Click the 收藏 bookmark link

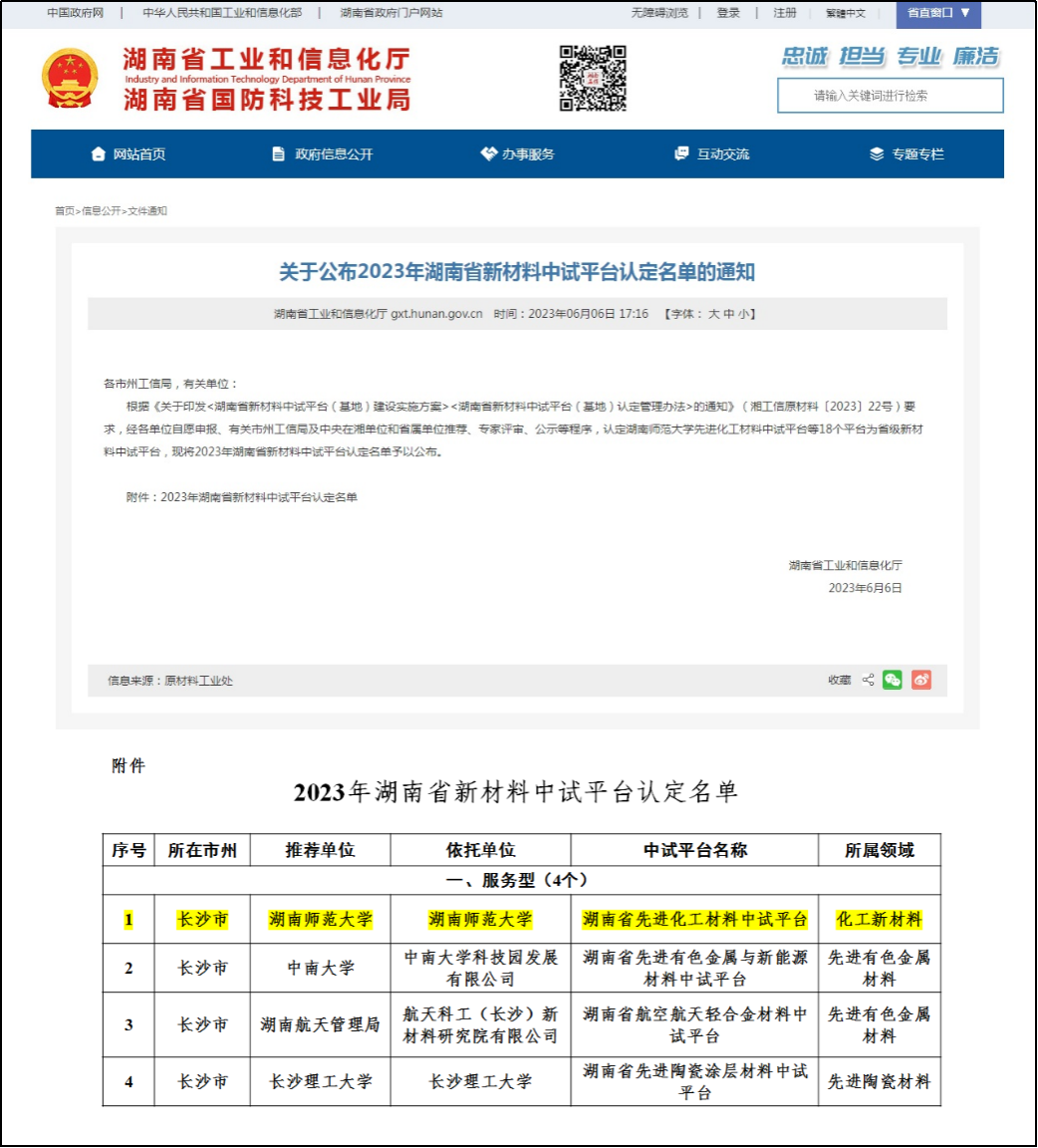(839, 681)
